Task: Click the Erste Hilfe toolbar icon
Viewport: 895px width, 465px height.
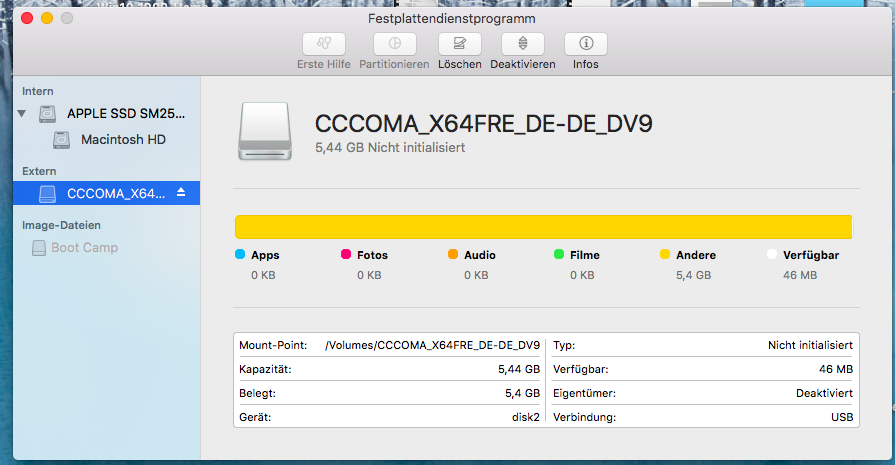Action: [324, 44]
